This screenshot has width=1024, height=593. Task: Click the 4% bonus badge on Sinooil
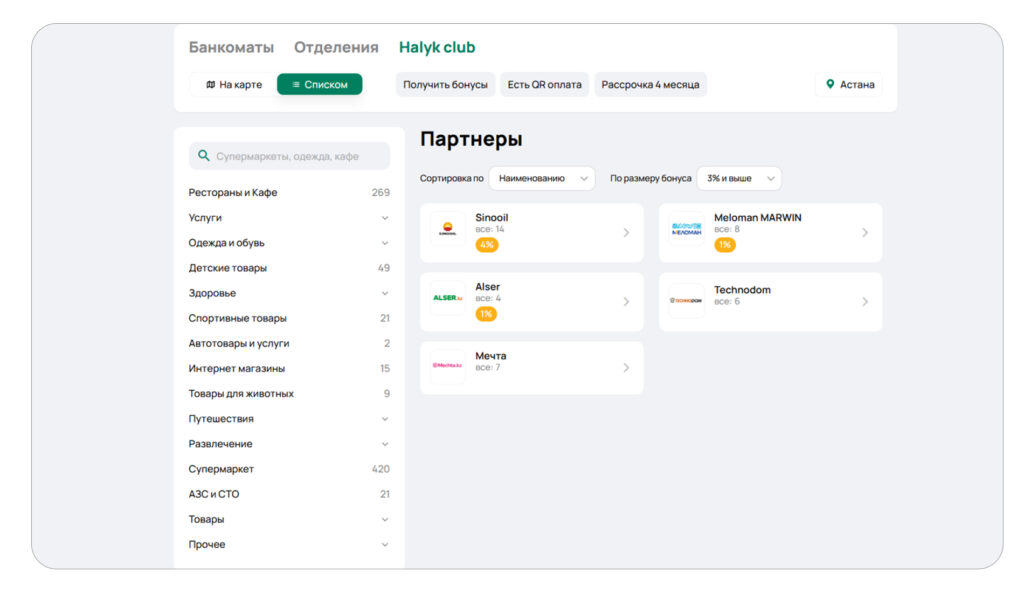487,245
